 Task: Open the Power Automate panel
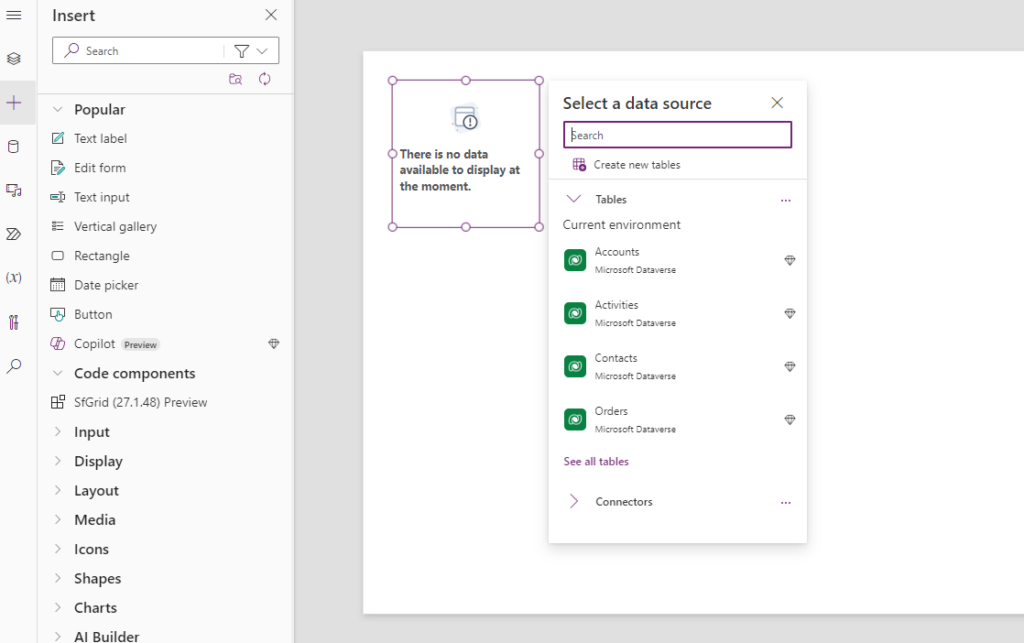pos(14,233)
